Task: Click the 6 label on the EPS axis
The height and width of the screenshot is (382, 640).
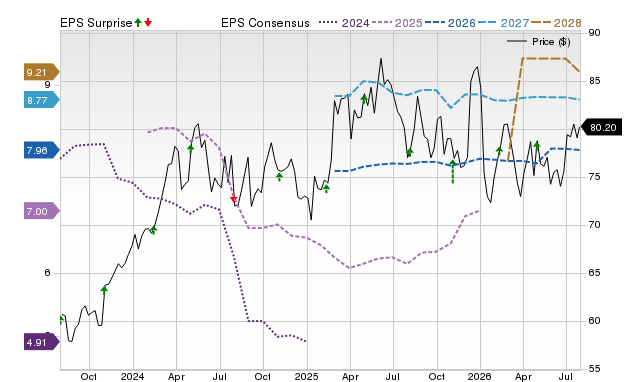Action: click(48, 272)
